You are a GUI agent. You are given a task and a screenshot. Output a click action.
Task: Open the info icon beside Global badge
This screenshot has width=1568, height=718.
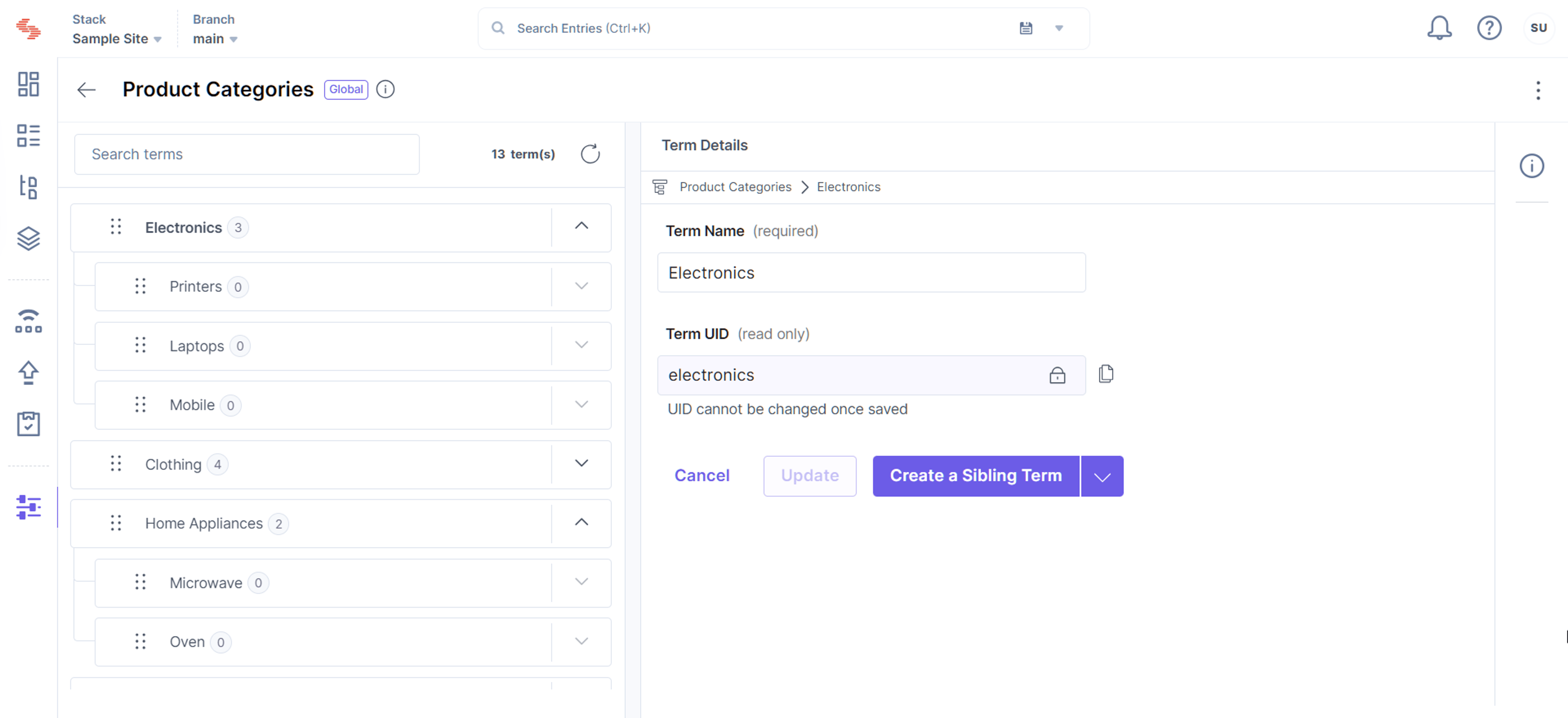(x=385, y=89)
